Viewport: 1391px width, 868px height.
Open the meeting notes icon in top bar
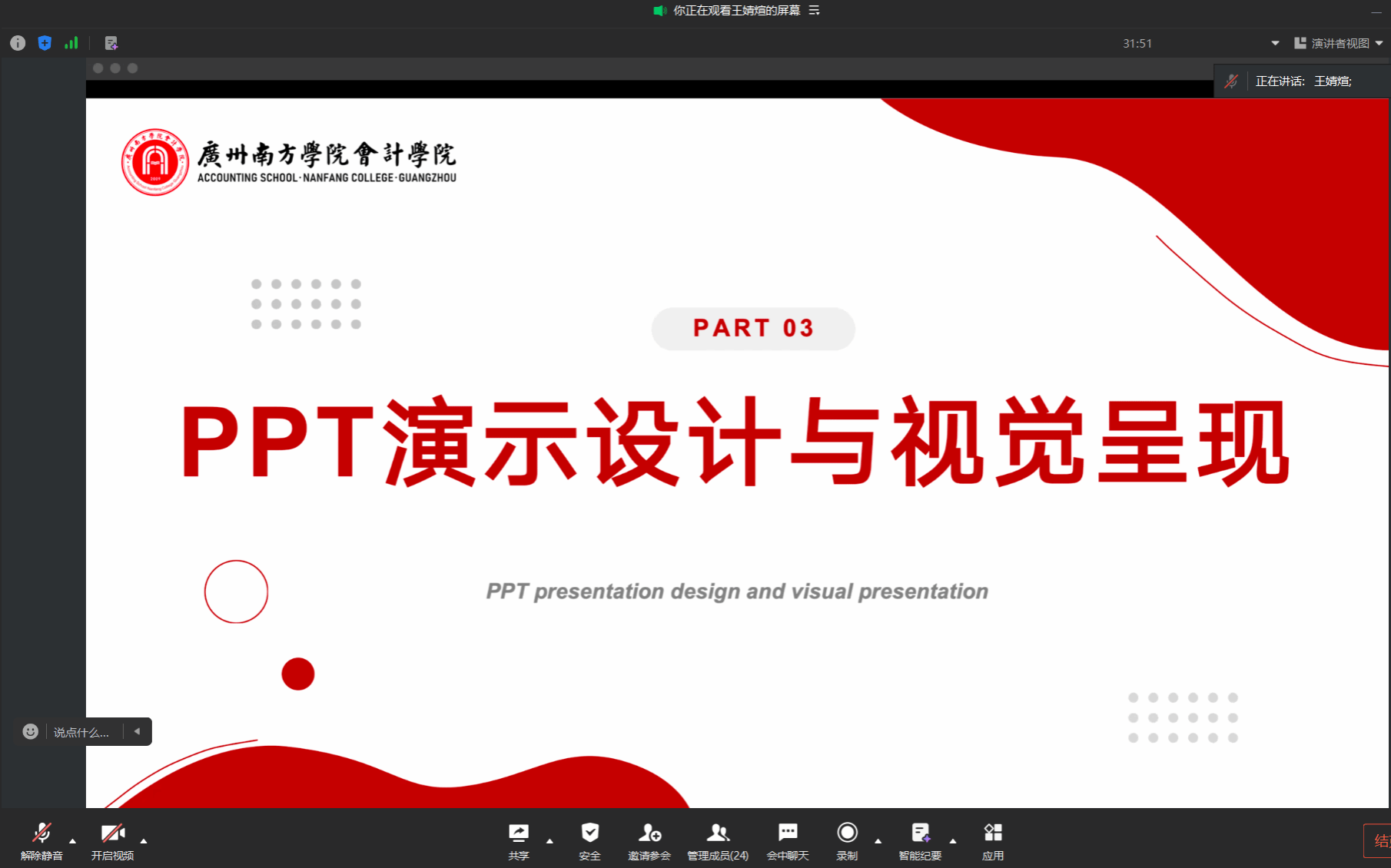(111, 43)
